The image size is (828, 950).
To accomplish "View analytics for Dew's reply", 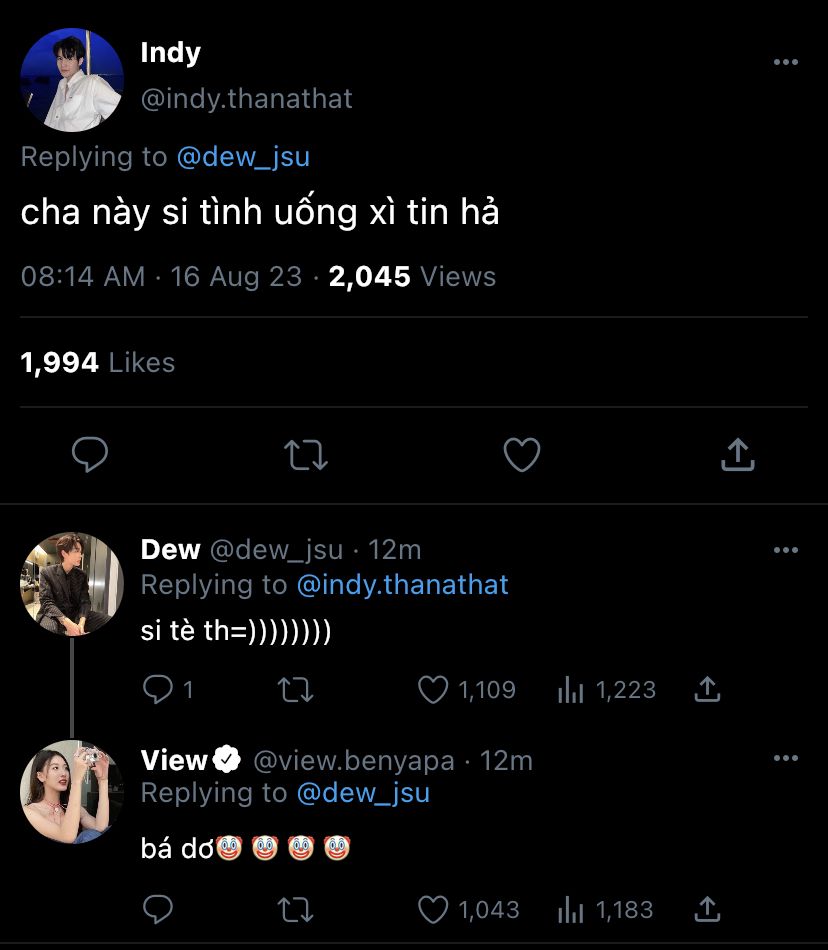I will [x=570, y=689].
